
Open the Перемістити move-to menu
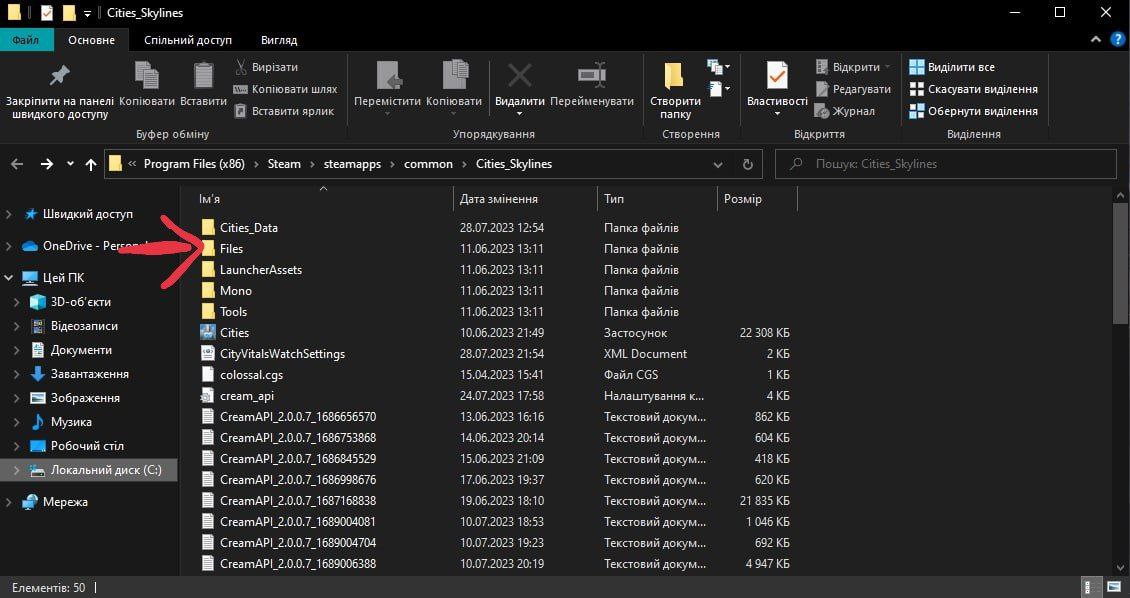388,89
